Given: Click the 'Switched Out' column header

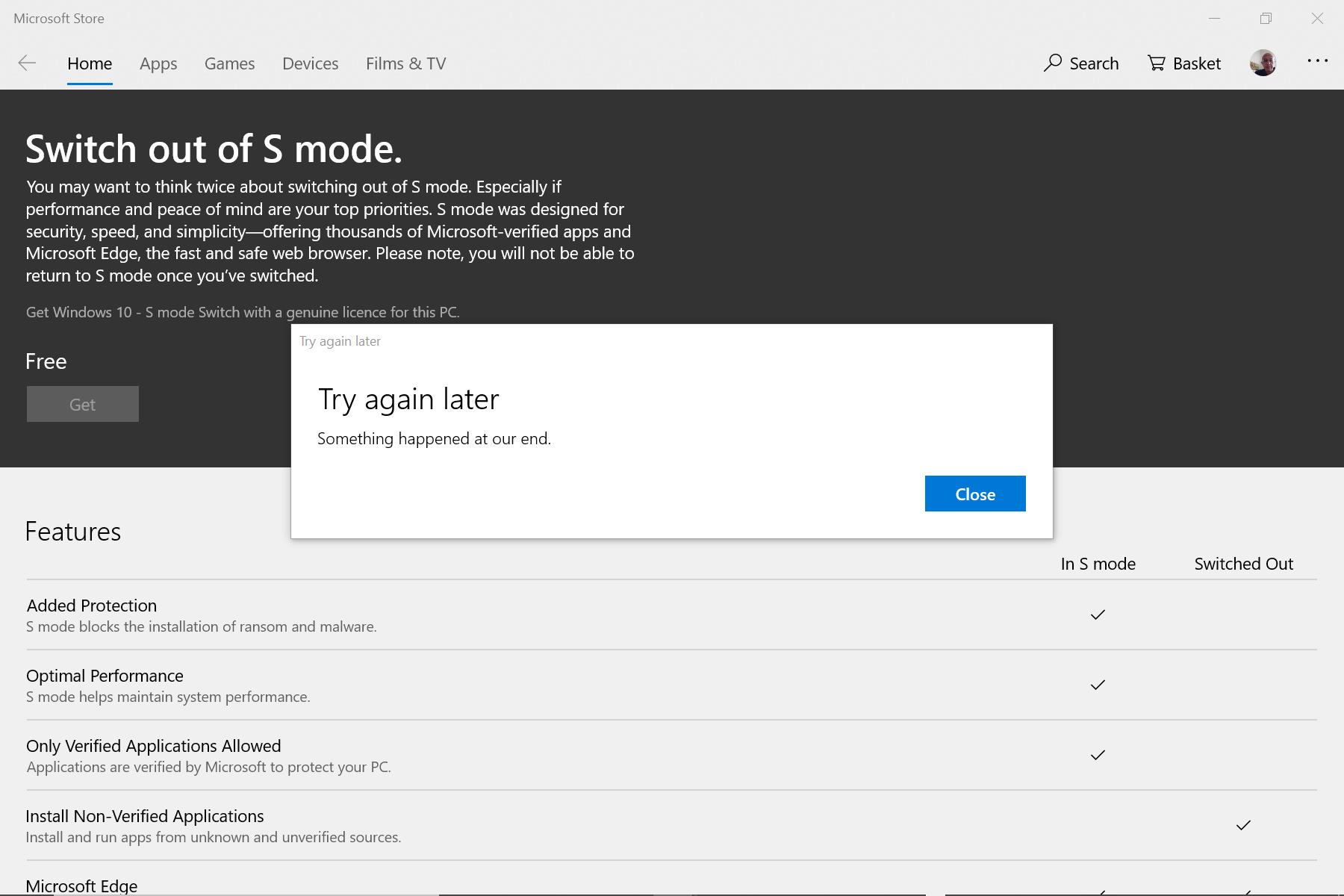Looking at the screenshot, I should [x=1244, y=564].
